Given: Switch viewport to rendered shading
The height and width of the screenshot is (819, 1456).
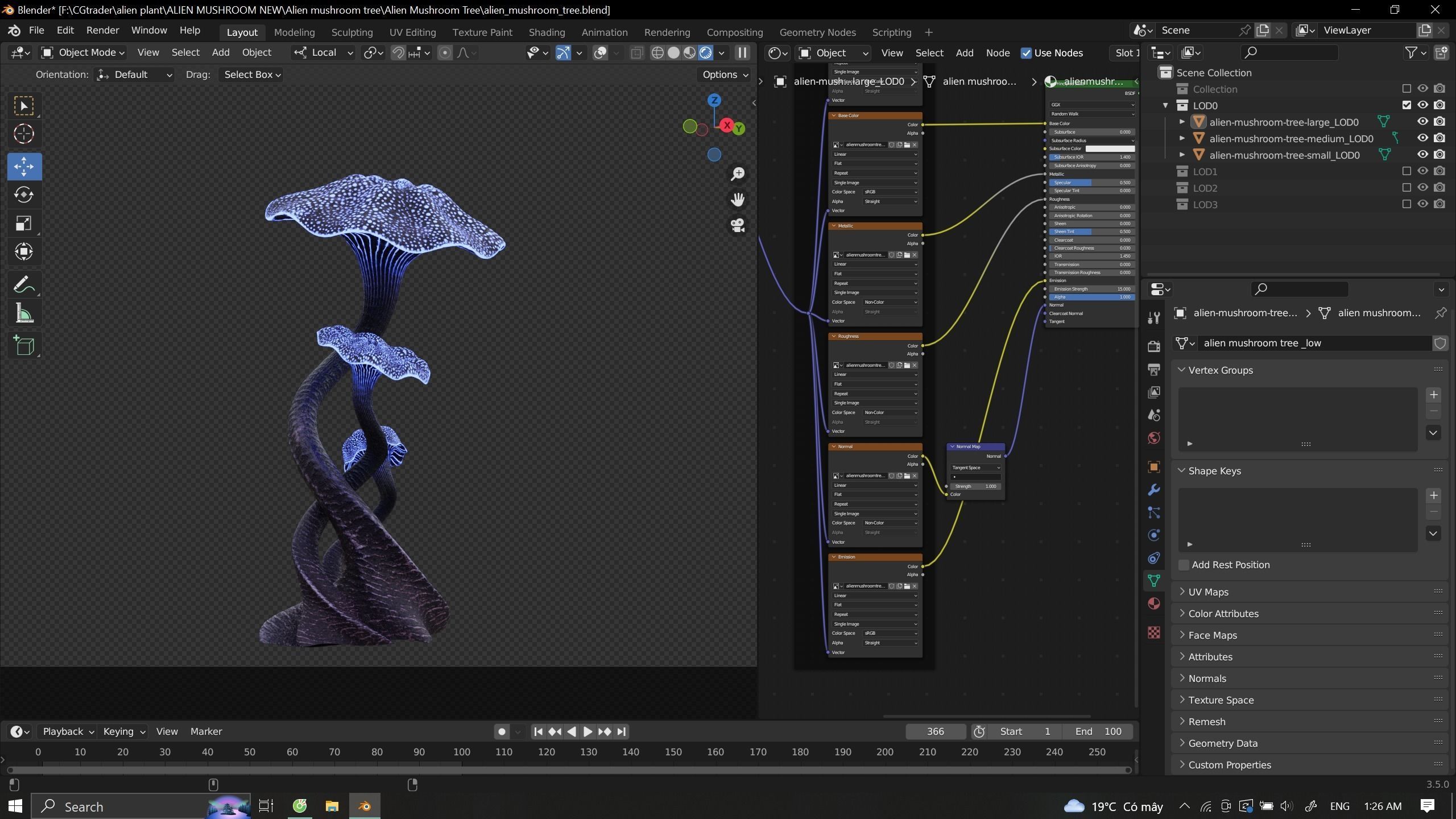Looking at the screenshot, I should pyautogui.click(x=705, y=53).
